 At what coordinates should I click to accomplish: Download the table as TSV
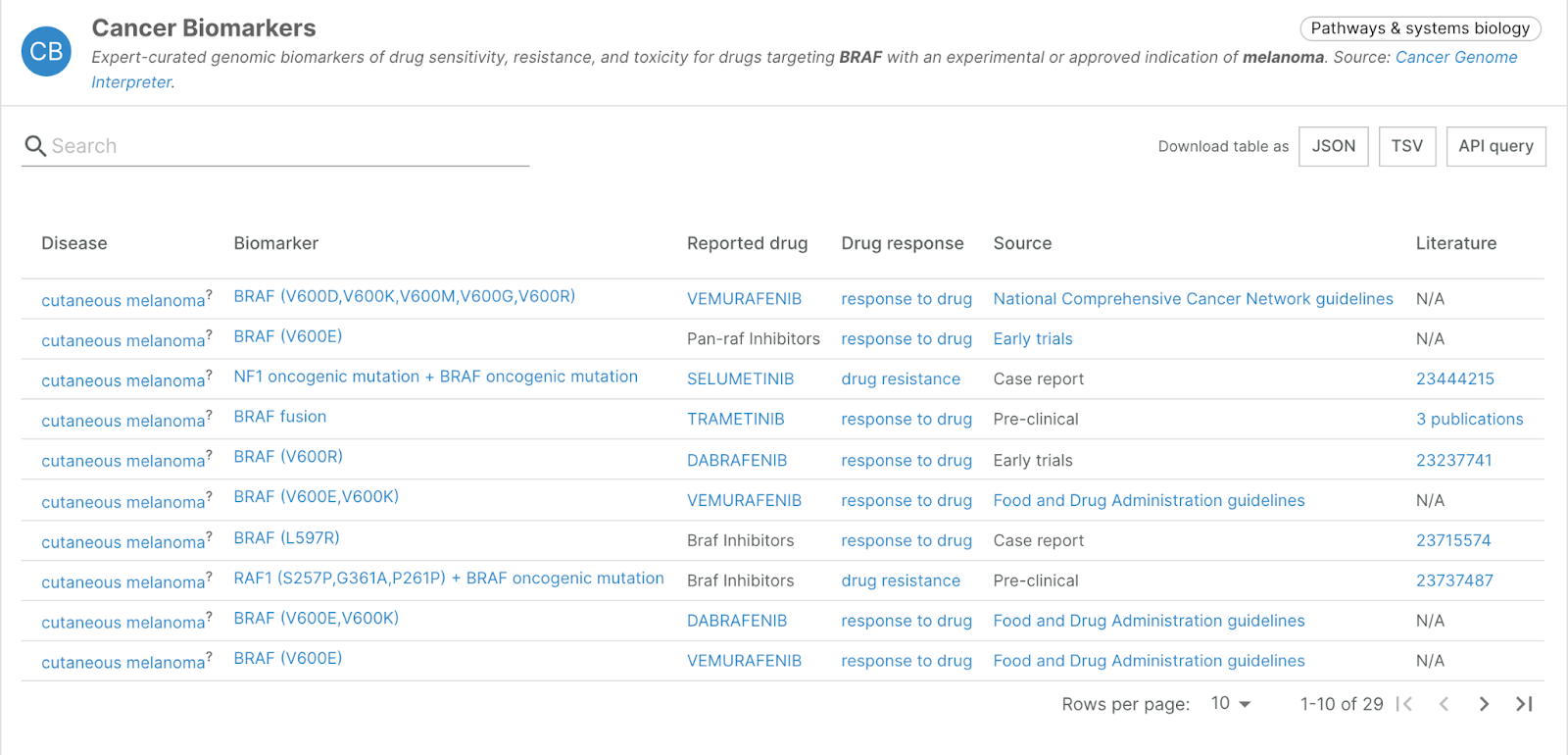[1406, 146]
